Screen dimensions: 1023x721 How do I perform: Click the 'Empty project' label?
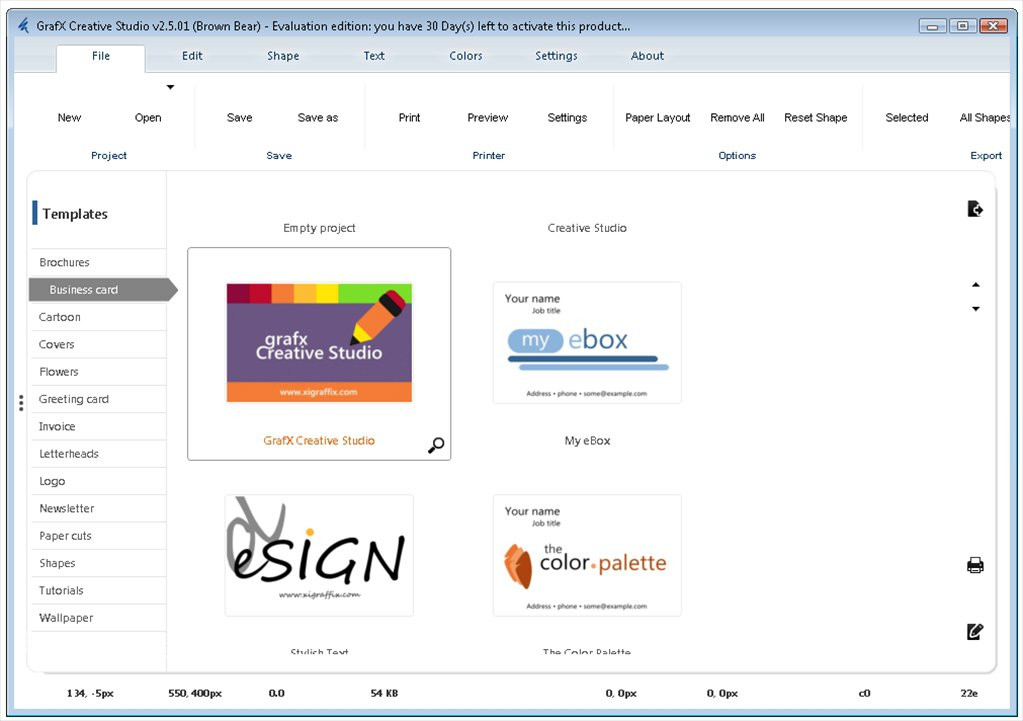pyautogui.click(x=319, y=228)
